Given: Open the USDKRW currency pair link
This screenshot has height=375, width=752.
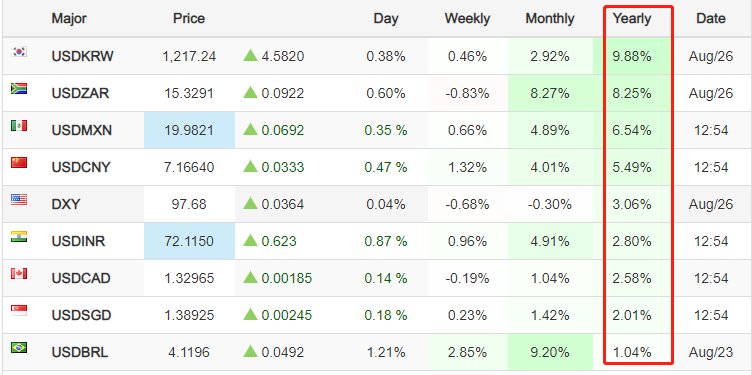Looking at the screenshot, I should [x=82, y=57].
